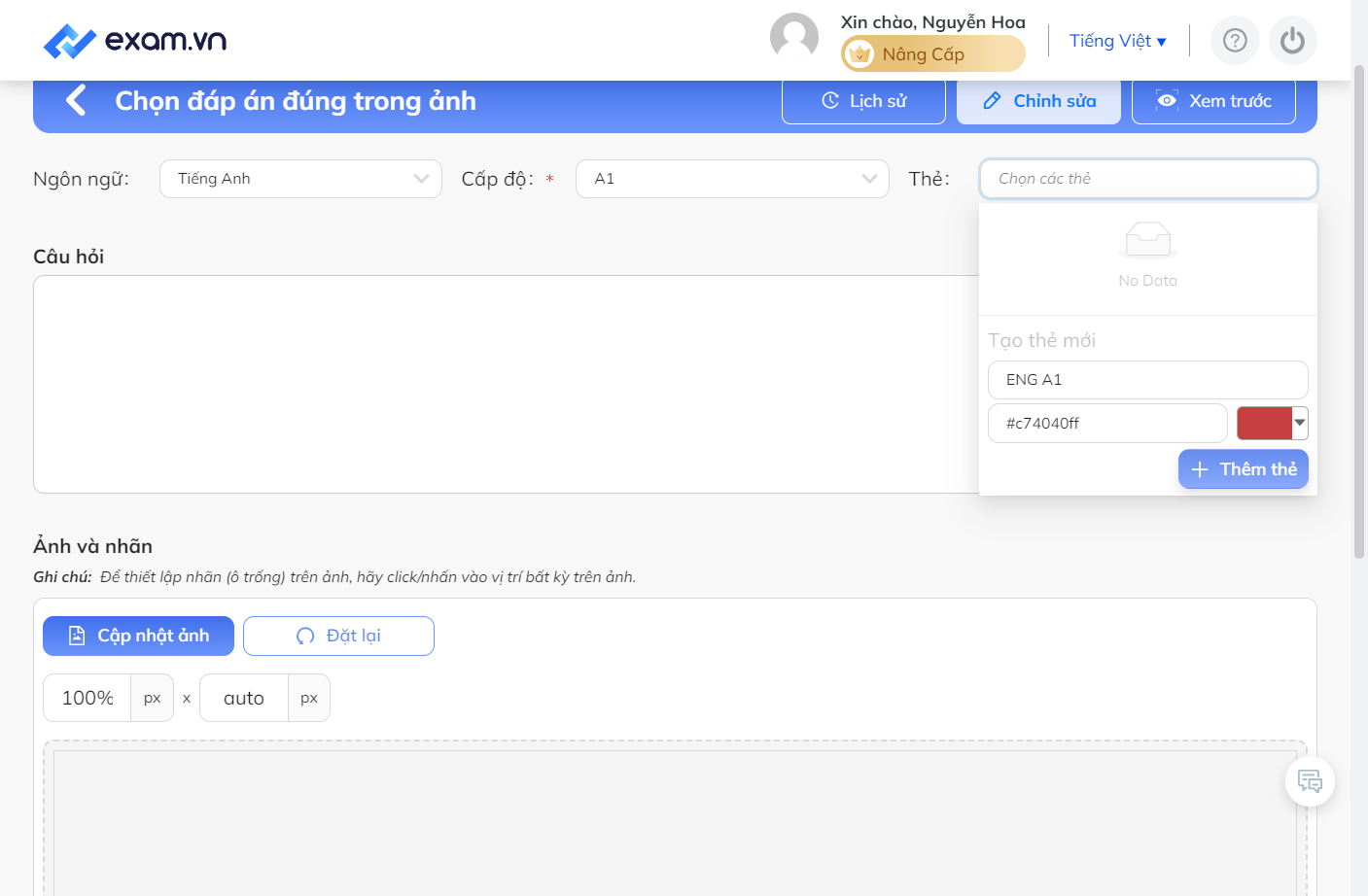
Task: Open the floating chat feedback icon
Action: point(1310,781)
